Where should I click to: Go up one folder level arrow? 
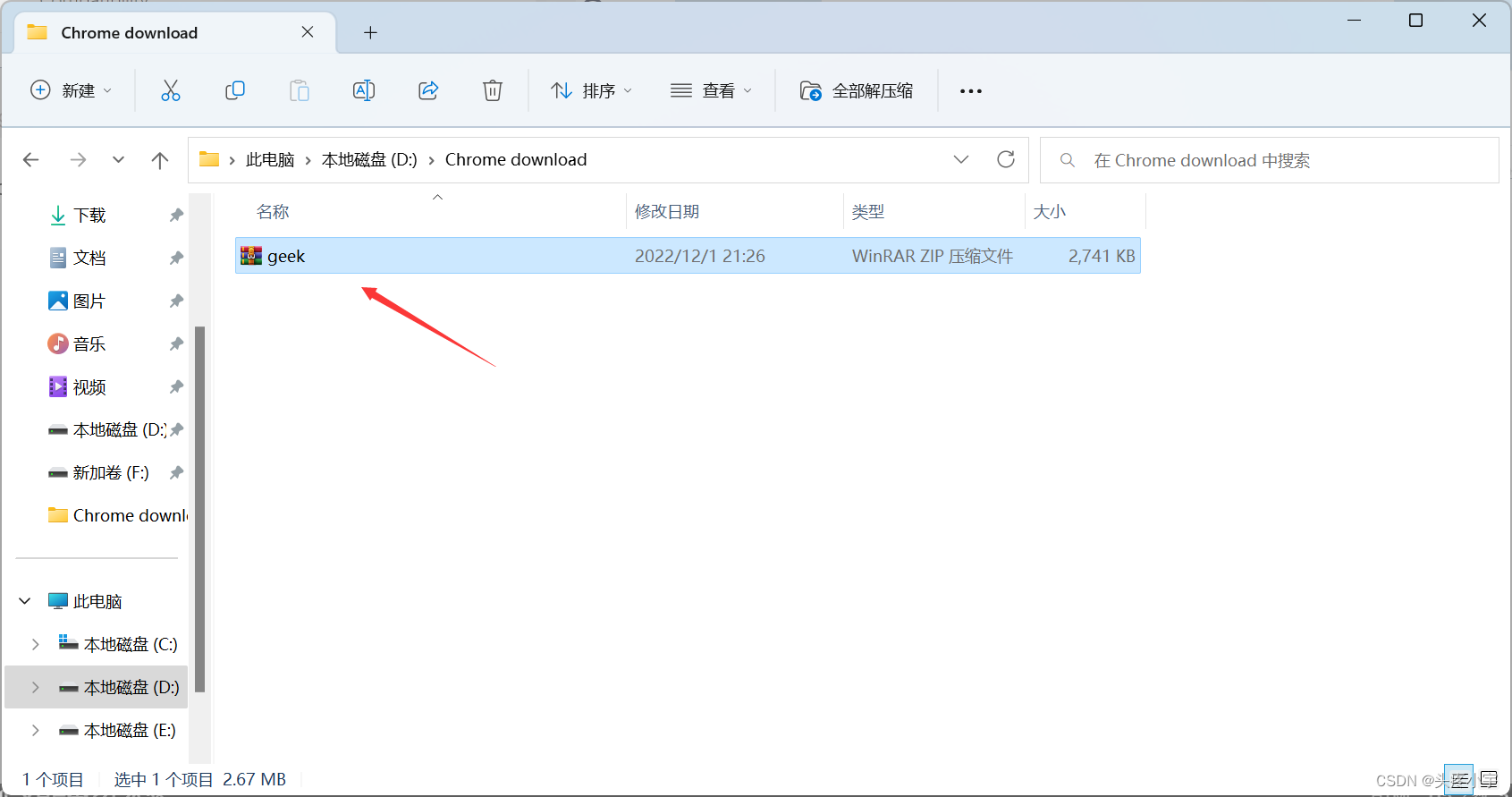160,160
